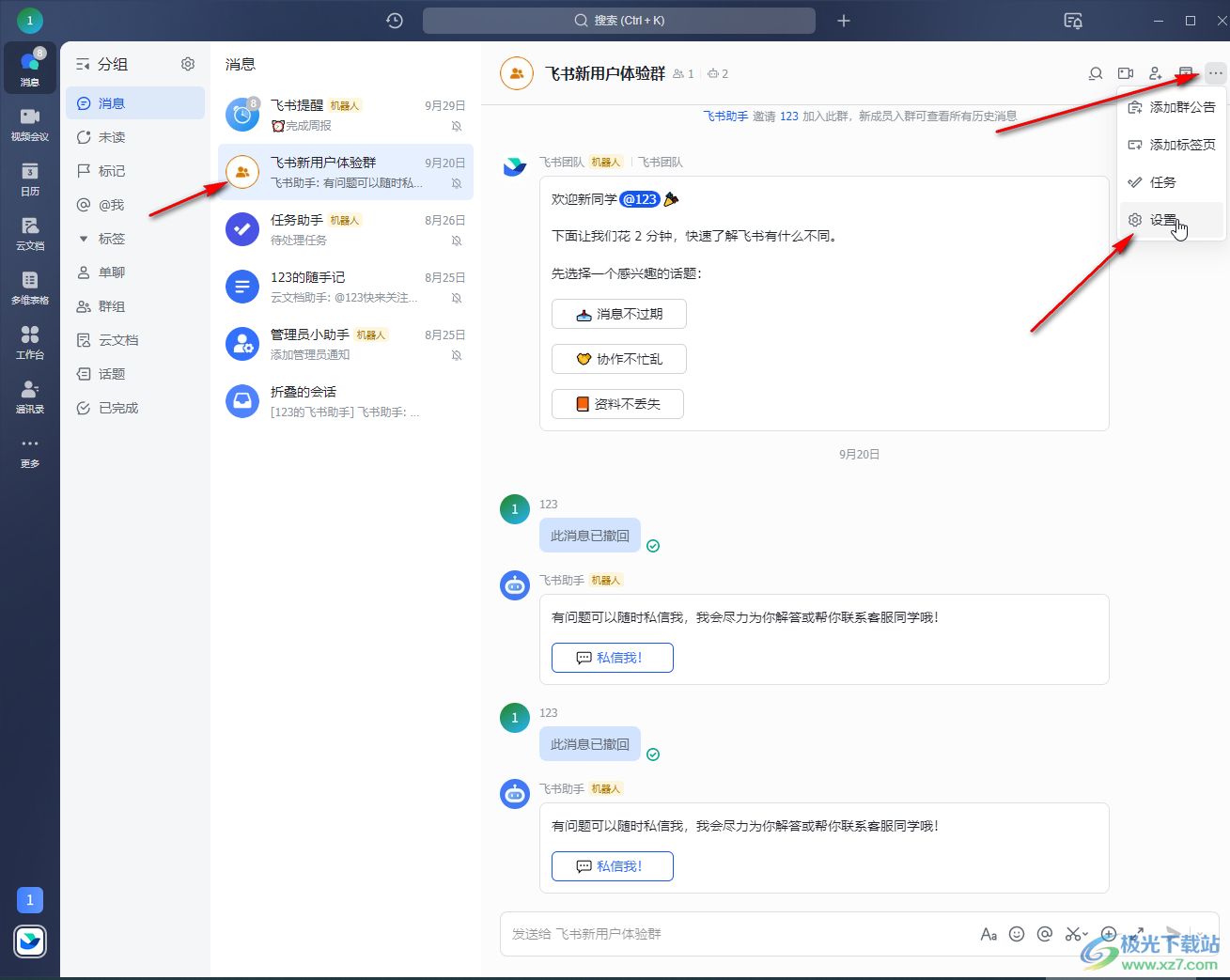1230x980 pixels.
Task: Collapse the 分组 panel with its toggle icon
Action: point(83,64)
